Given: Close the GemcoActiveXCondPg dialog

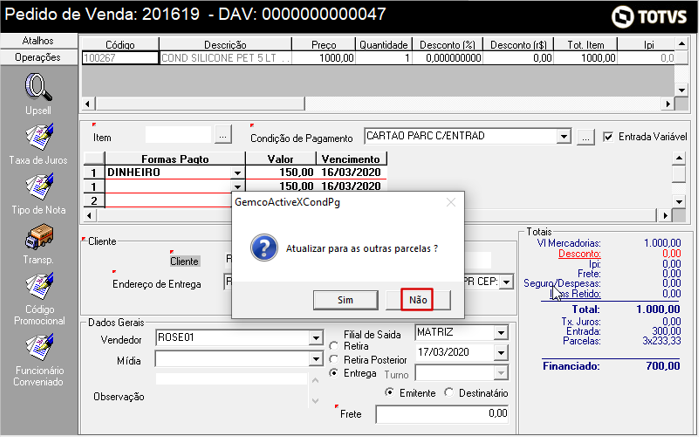Looking at the screenshot, I should (x=451, y=202).
